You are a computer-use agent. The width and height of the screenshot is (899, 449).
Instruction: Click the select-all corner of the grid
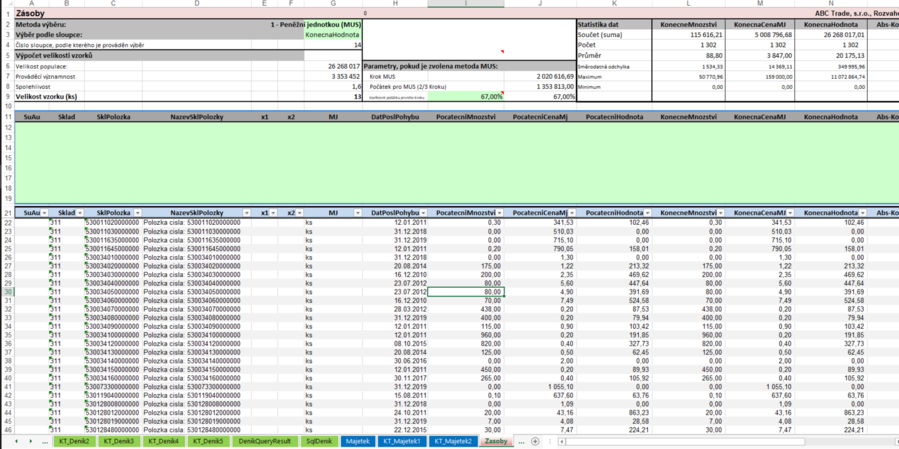pos(6,4)
